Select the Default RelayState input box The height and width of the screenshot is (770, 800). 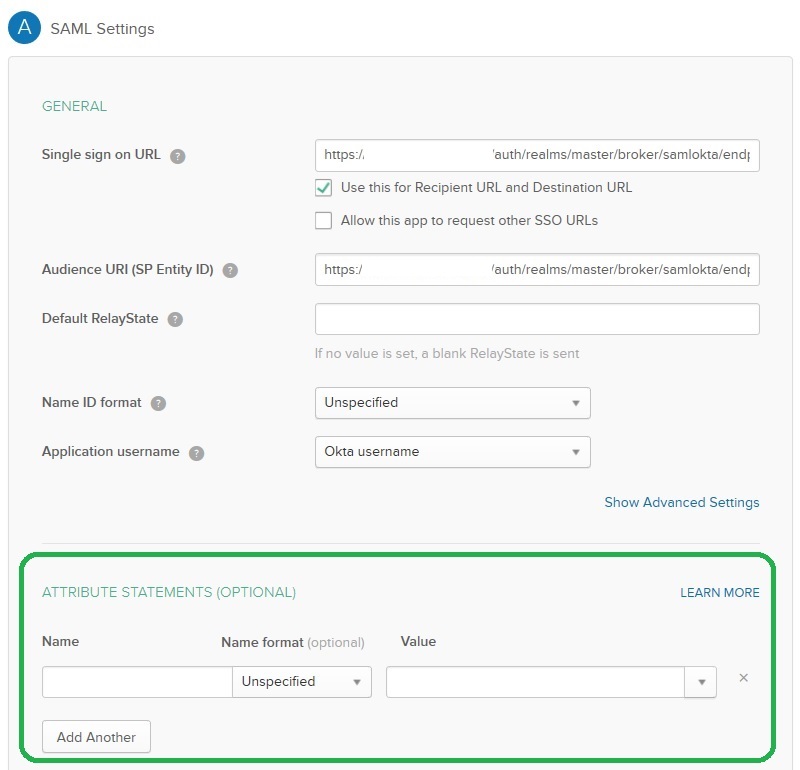point(537,319)
